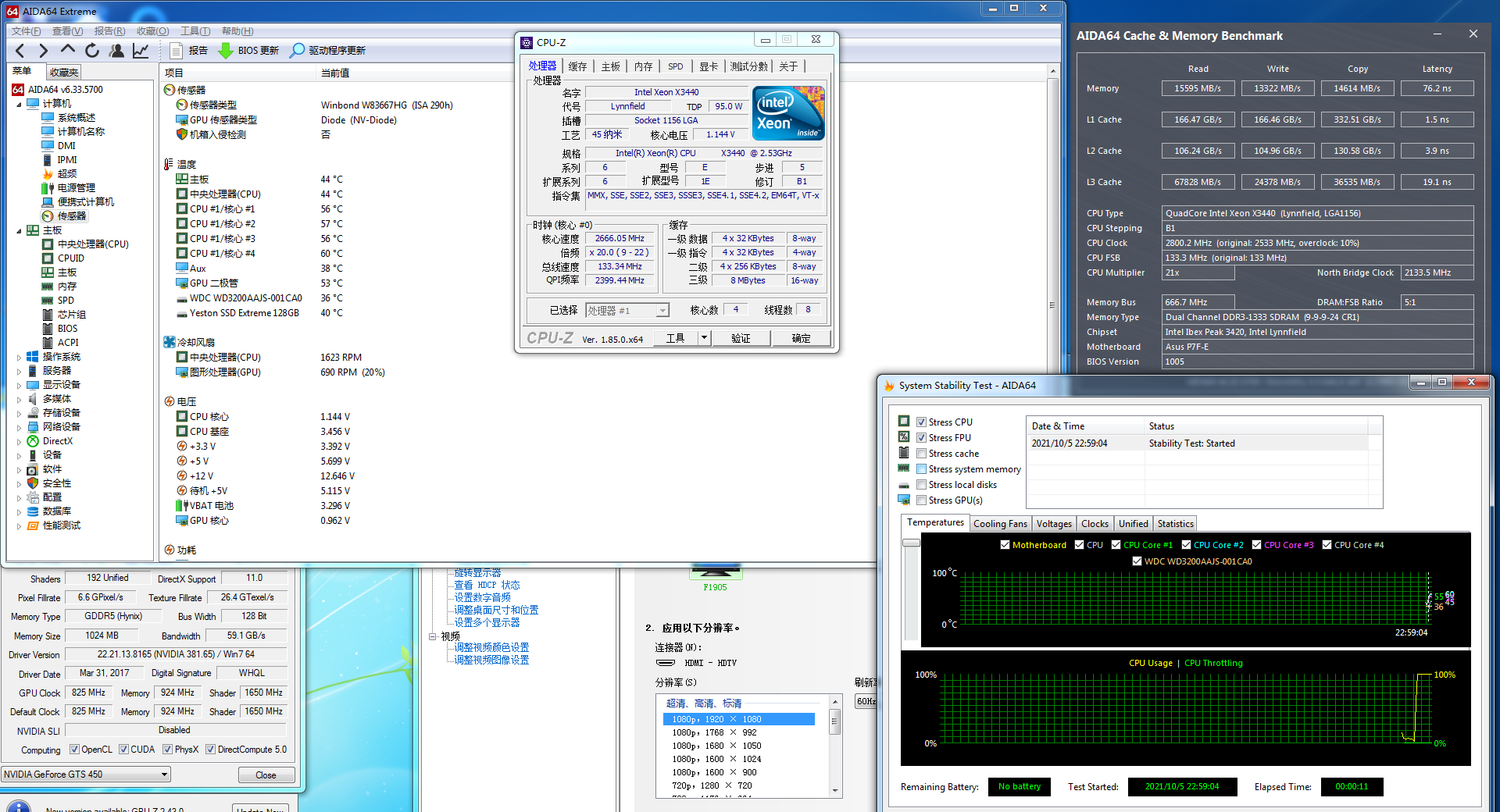
Task: Open the graph chart icon in AIDA64 toolbar
Action: [141, 51]
